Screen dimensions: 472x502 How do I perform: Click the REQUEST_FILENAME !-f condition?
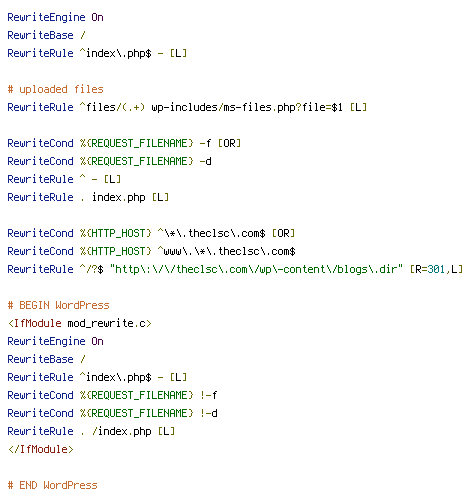click(112, 395)
